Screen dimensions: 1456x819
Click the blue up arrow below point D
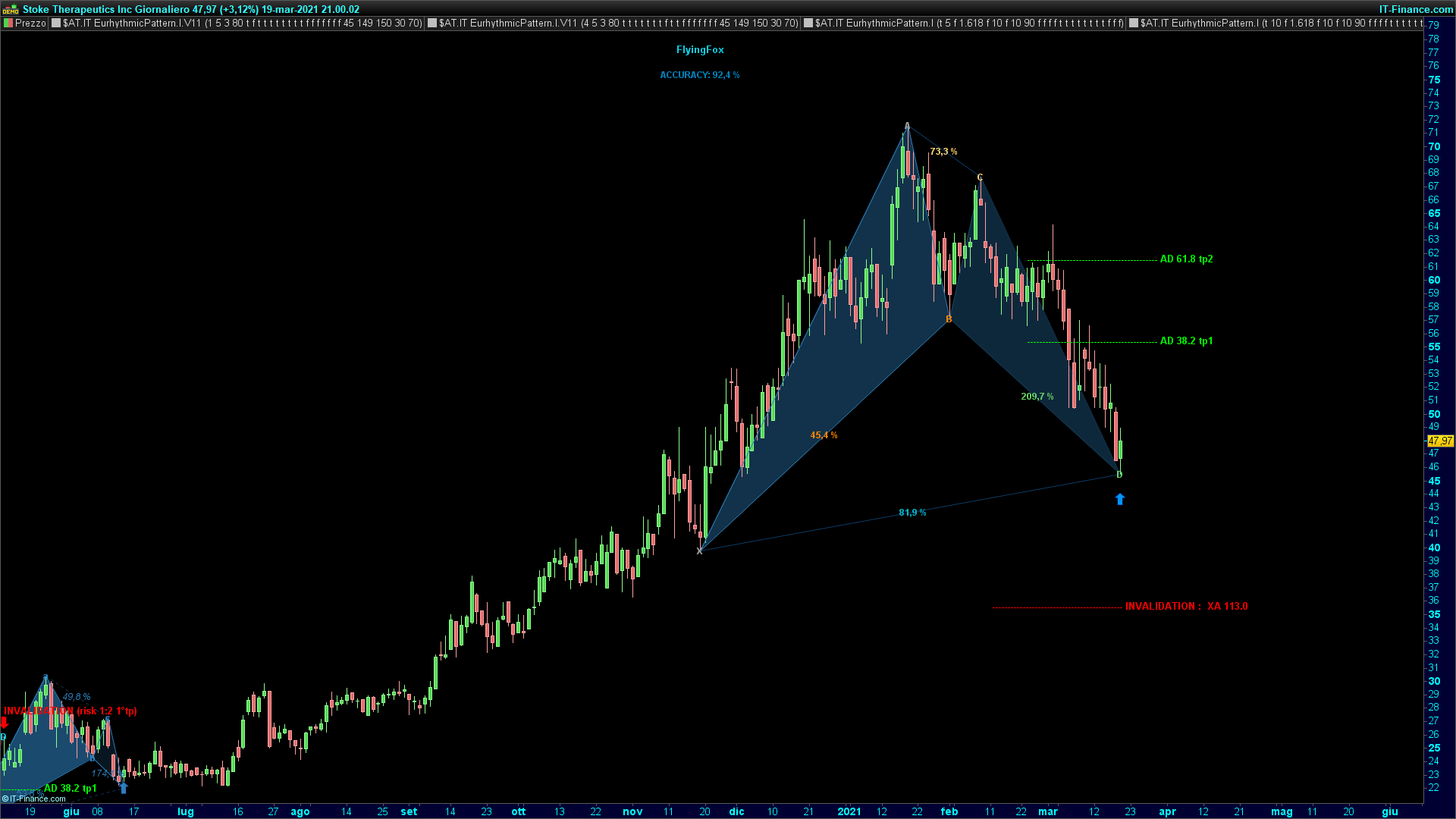pos(1120,499)
